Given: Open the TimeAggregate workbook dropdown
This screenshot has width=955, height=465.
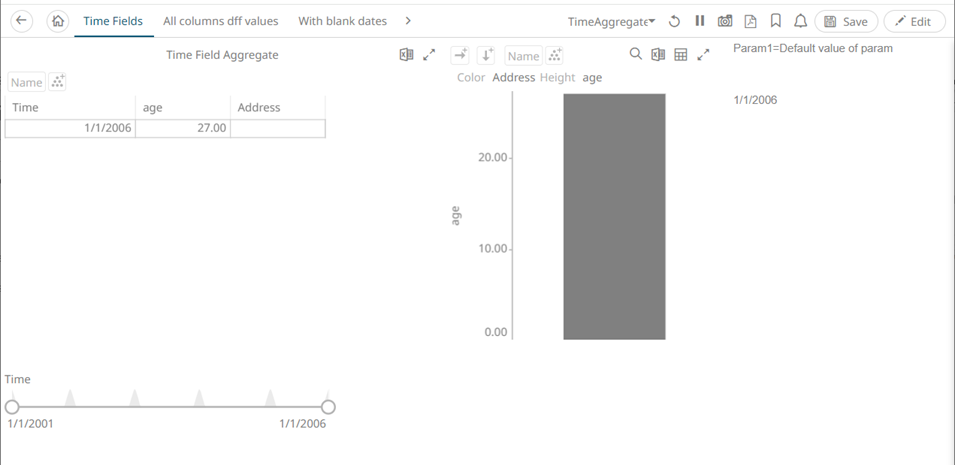Looking at the screenshot, I should pos(611,21).
